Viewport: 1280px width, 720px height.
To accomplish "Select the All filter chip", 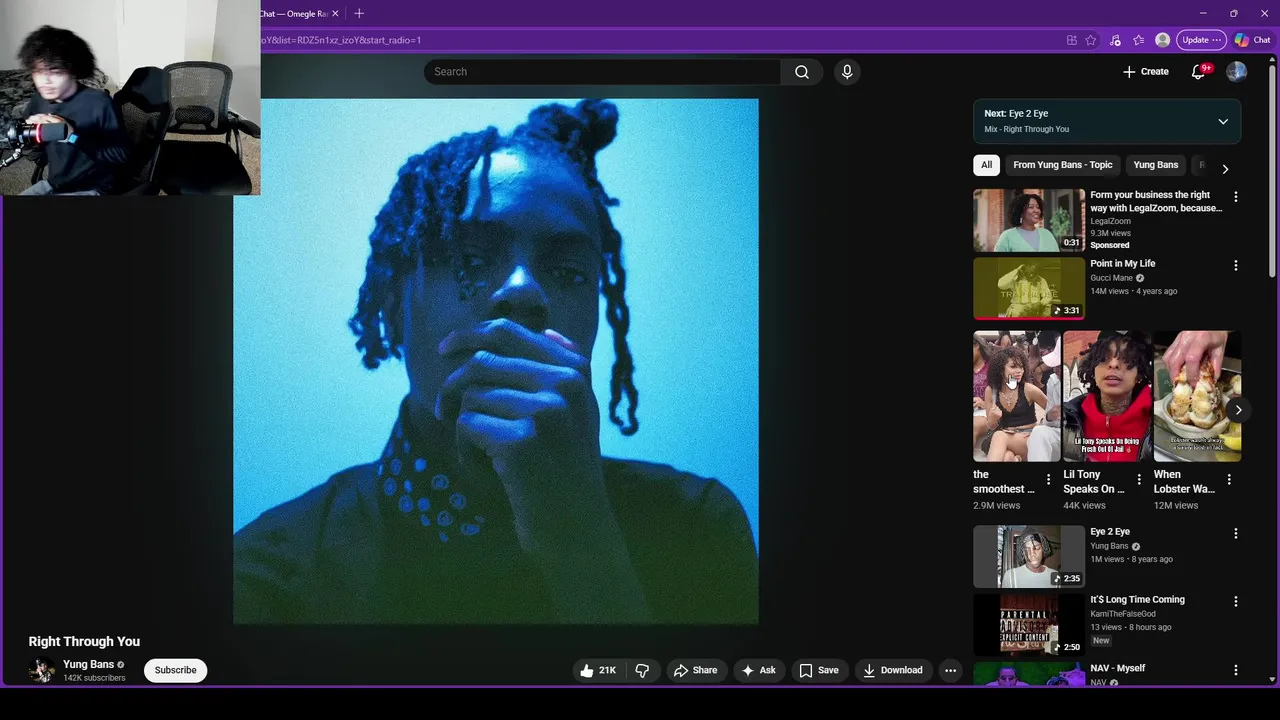I will 986,165.
